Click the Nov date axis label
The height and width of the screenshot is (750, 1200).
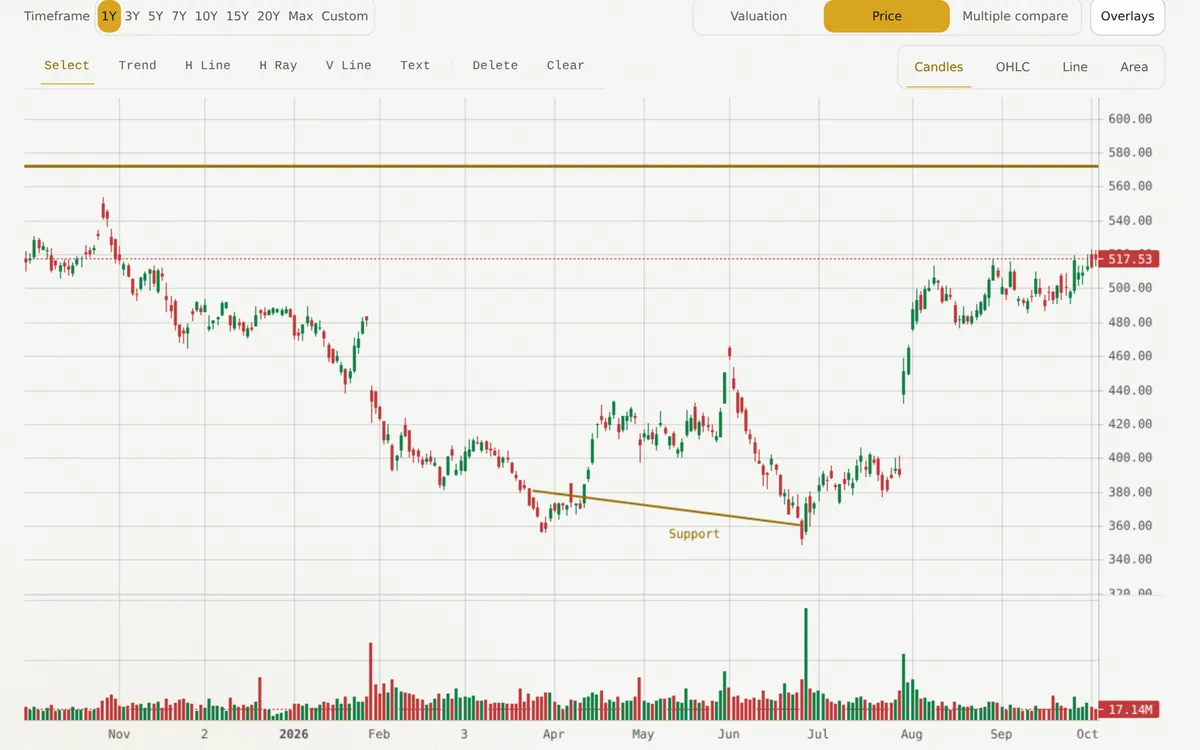click(119, 734)
